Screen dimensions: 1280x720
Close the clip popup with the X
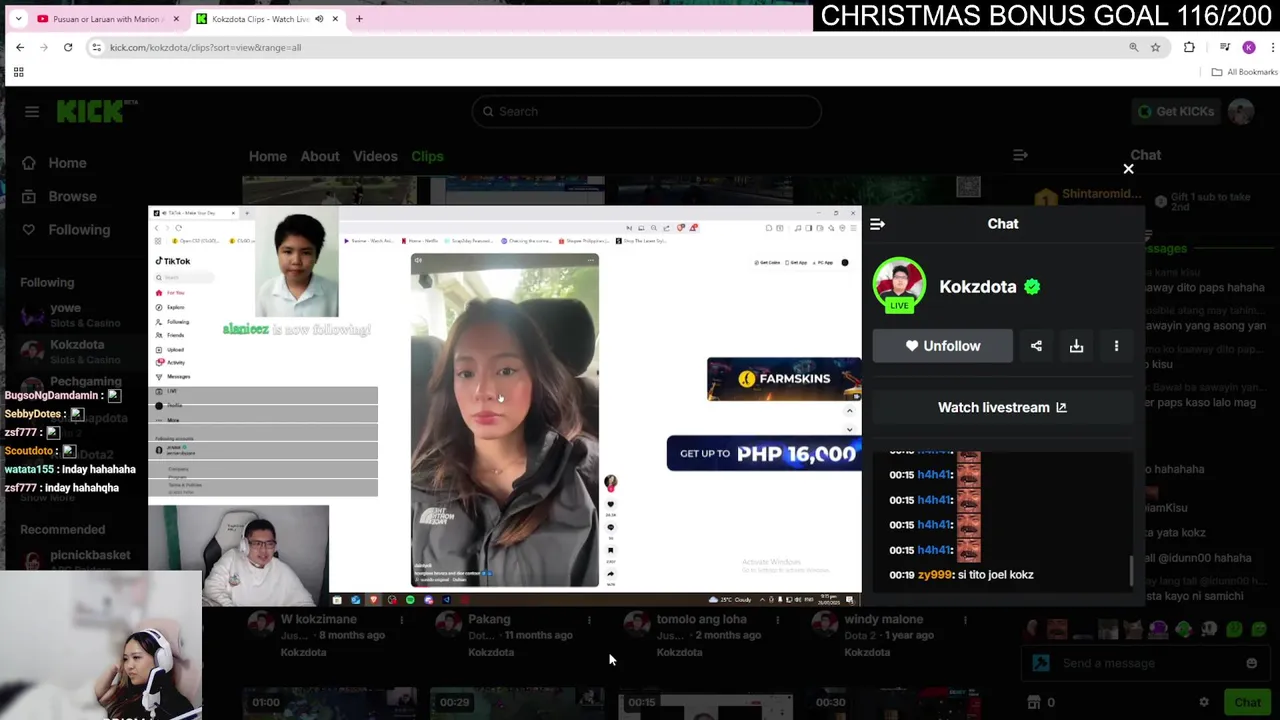click(1128, 169)
